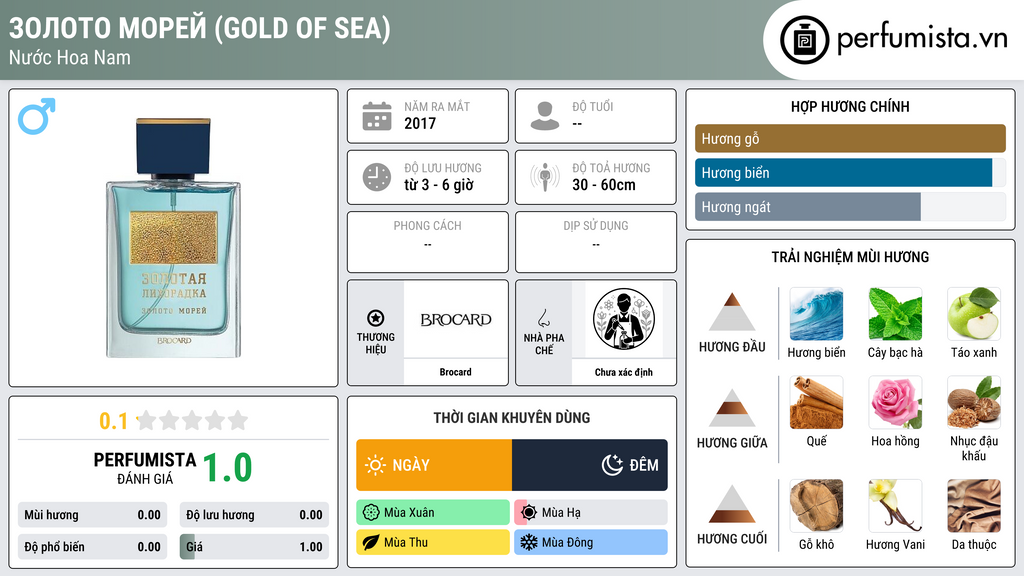This screenshot has width=1024, height=576.
Task: Click the perfumista.vn site name
Action: pos(921,39)
